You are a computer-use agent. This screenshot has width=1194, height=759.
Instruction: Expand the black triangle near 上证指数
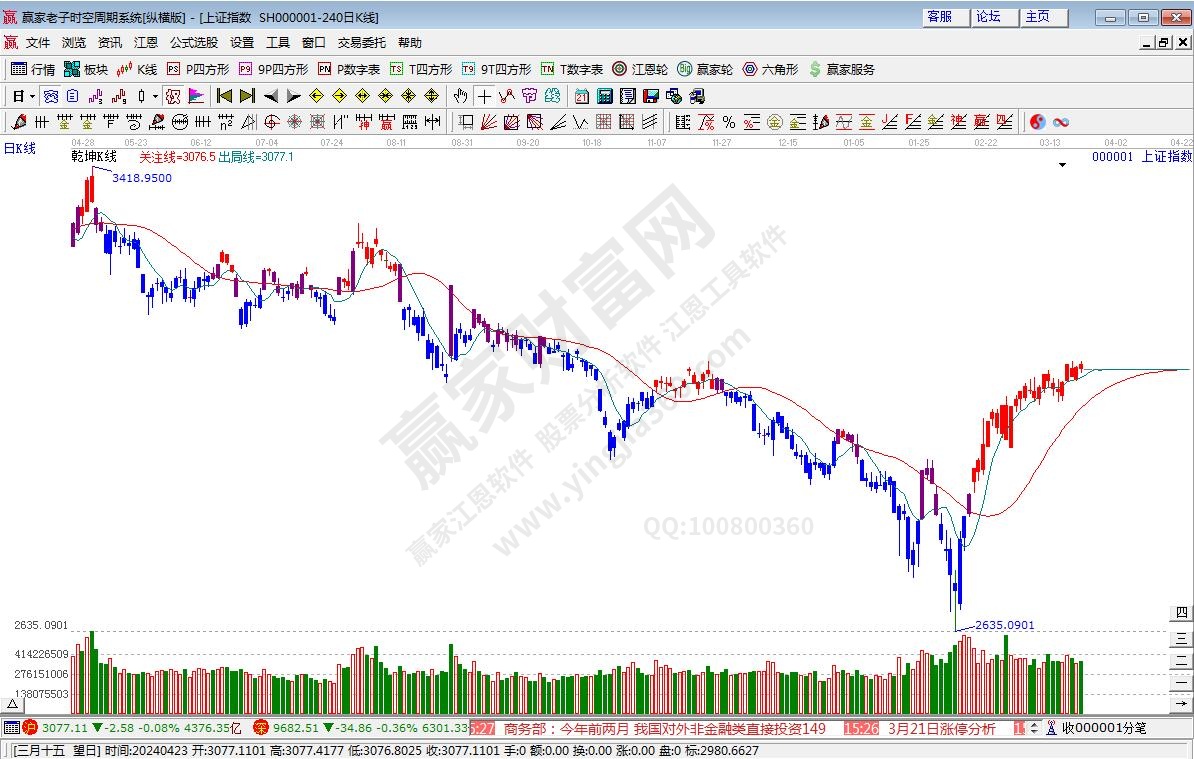coord(1062,166)
